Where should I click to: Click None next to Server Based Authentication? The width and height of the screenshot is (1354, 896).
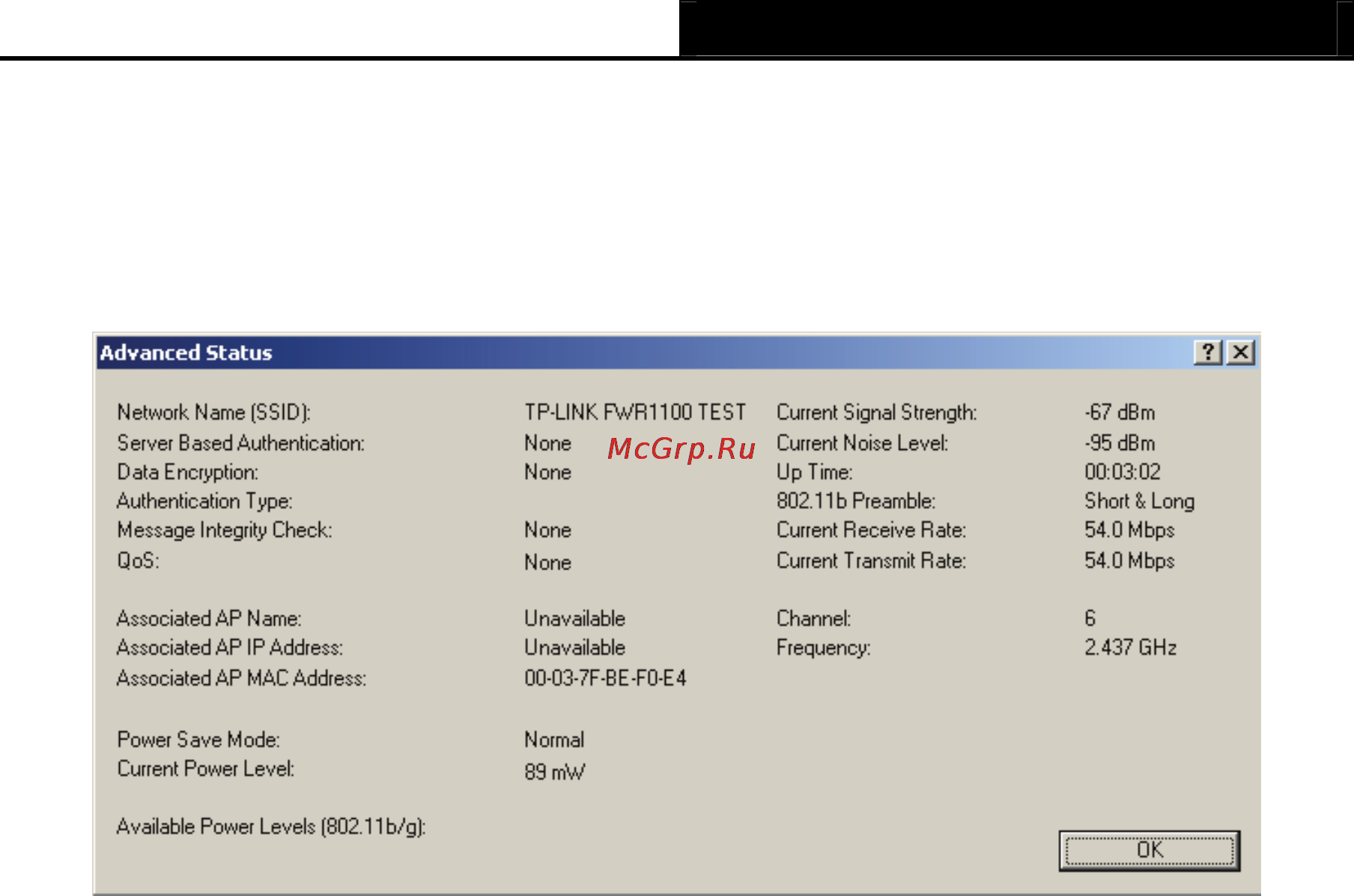548,443
